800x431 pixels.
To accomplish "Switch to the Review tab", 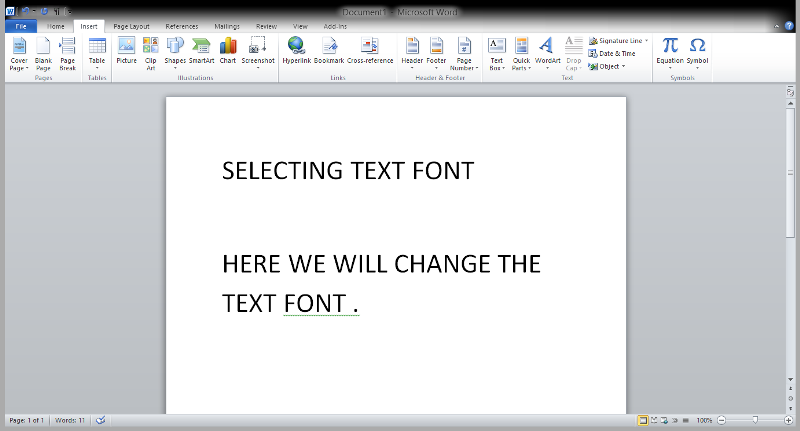I will (x=266, y=26).
